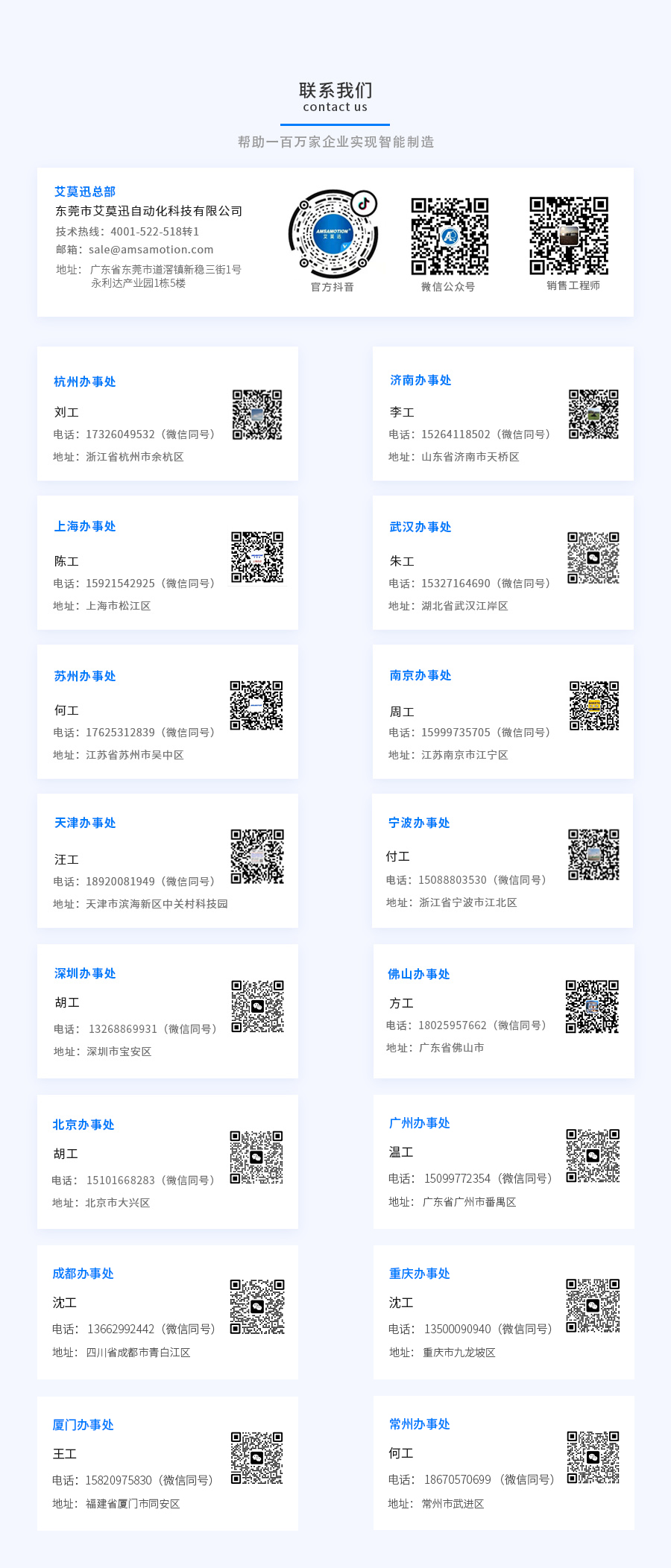The width and height of the screenshot is (671, 1568).
Task: Click Jinan phone number 15264118502
Action: coord(456,434)
